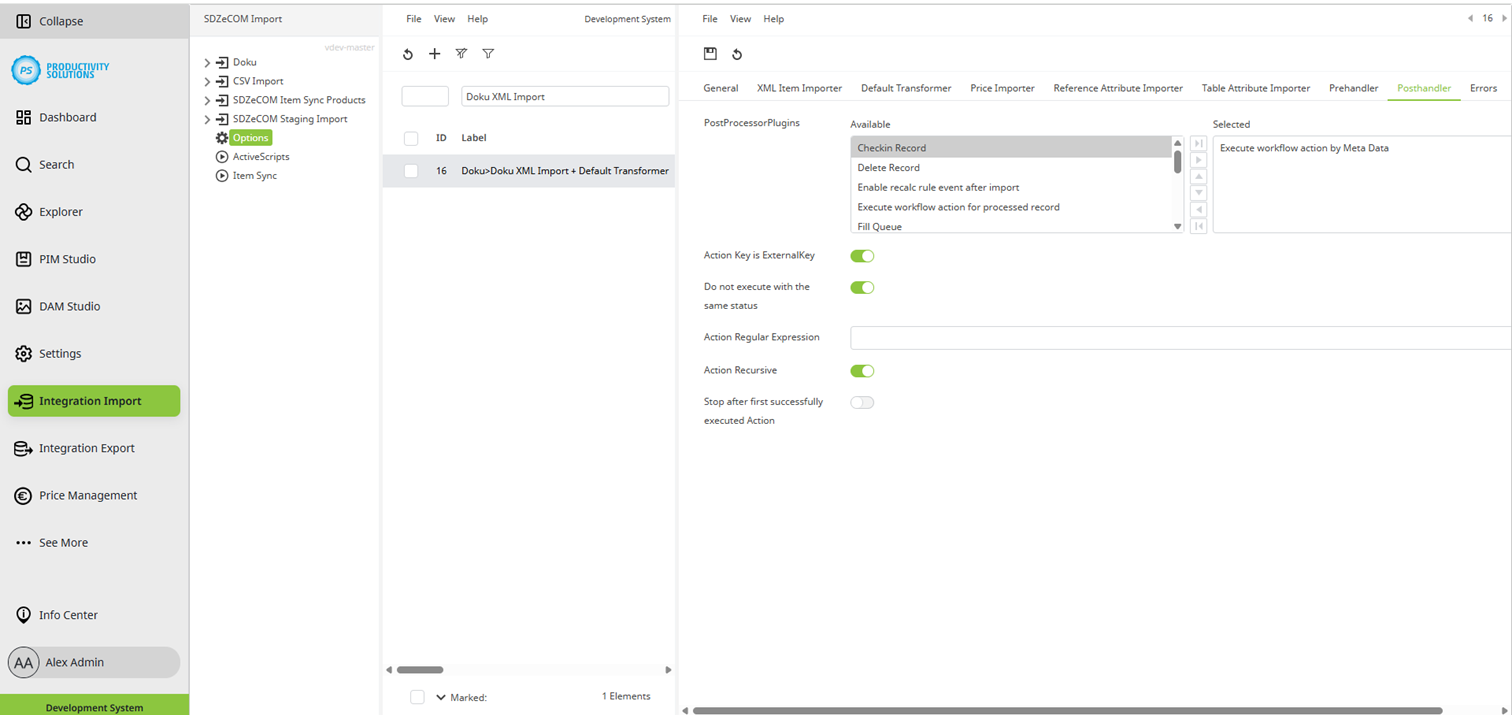Viewport: 1512px width, 715px height.
Task: Check the row checkbox for ID 16
Action: click(410, 170)
